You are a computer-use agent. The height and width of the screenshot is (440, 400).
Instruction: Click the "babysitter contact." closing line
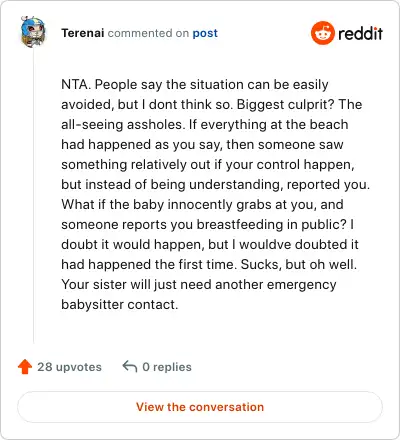120,304
